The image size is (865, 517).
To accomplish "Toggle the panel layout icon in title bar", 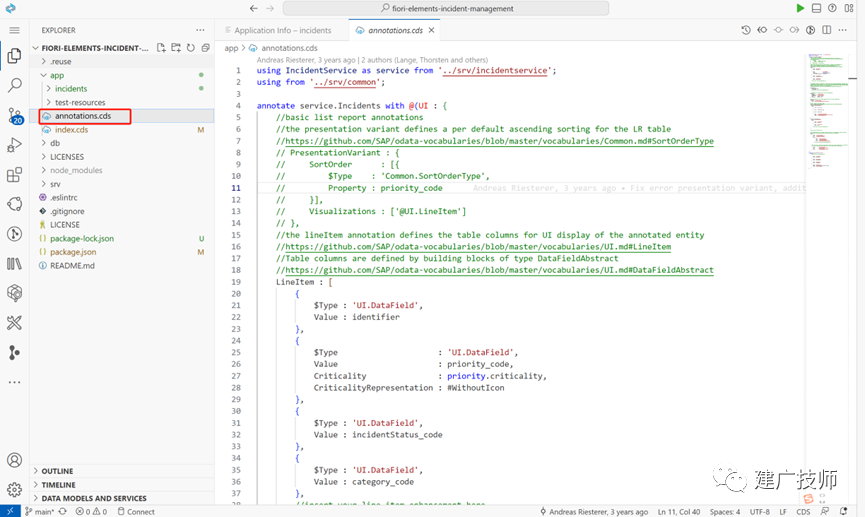I will coord(816,8).
